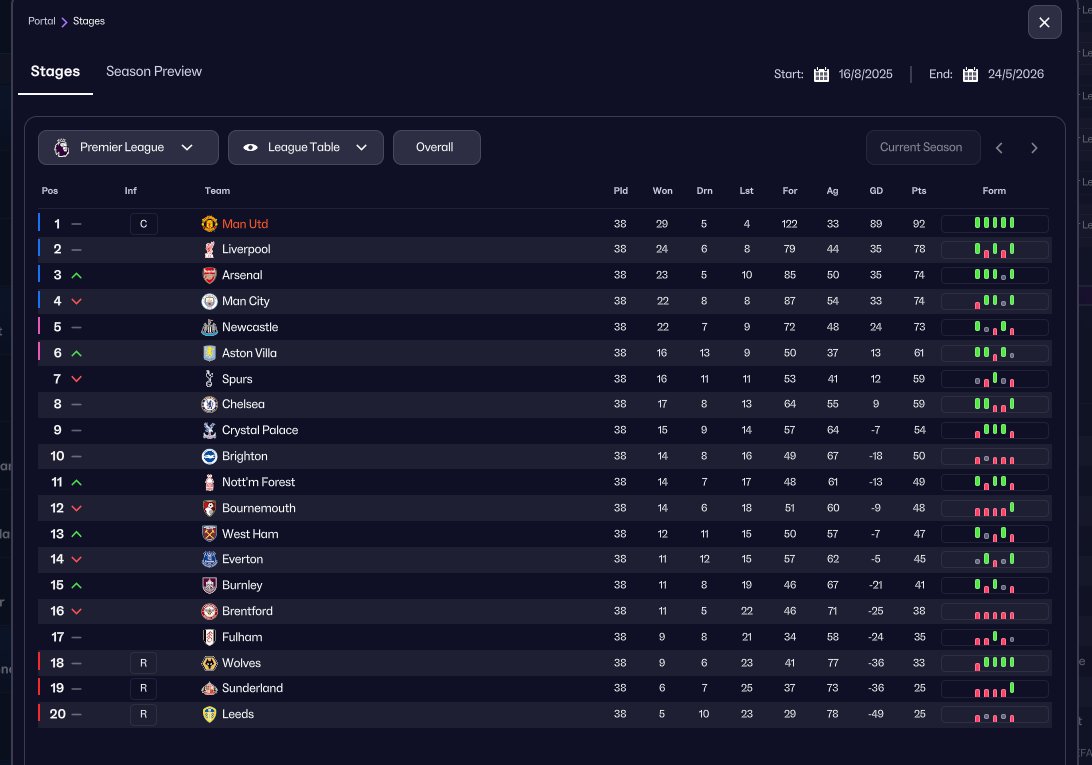
Task: Click the Wolves club crest icon
Action: pyautogui.click(x=209, y=662)
